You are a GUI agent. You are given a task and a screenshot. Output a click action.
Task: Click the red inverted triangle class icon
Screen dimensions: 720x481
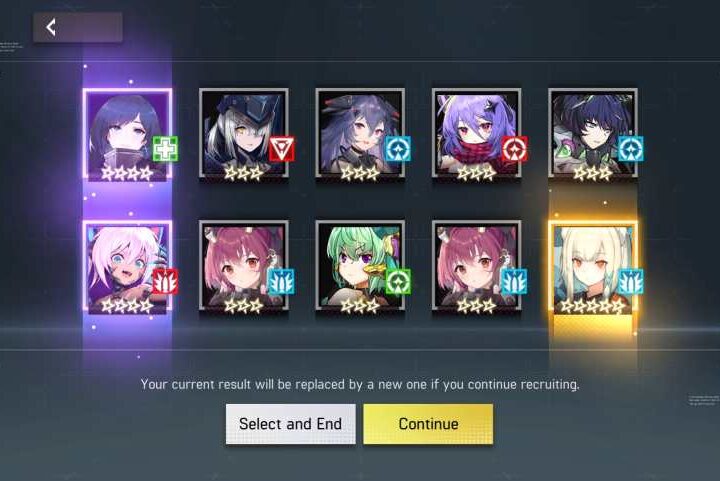pos(281,149)
